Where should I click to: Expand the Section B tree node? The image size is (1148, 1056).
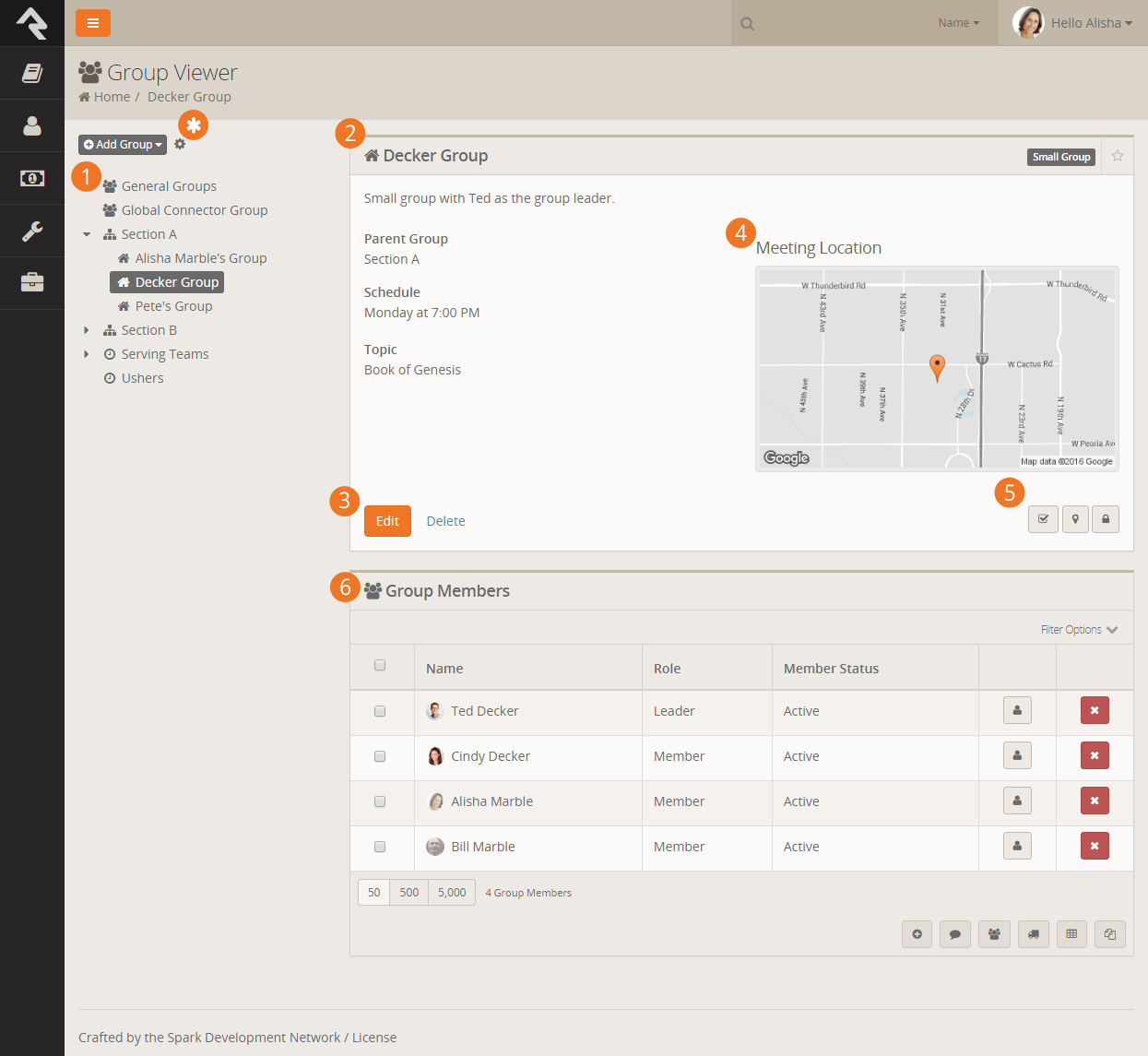pos(87,330)
